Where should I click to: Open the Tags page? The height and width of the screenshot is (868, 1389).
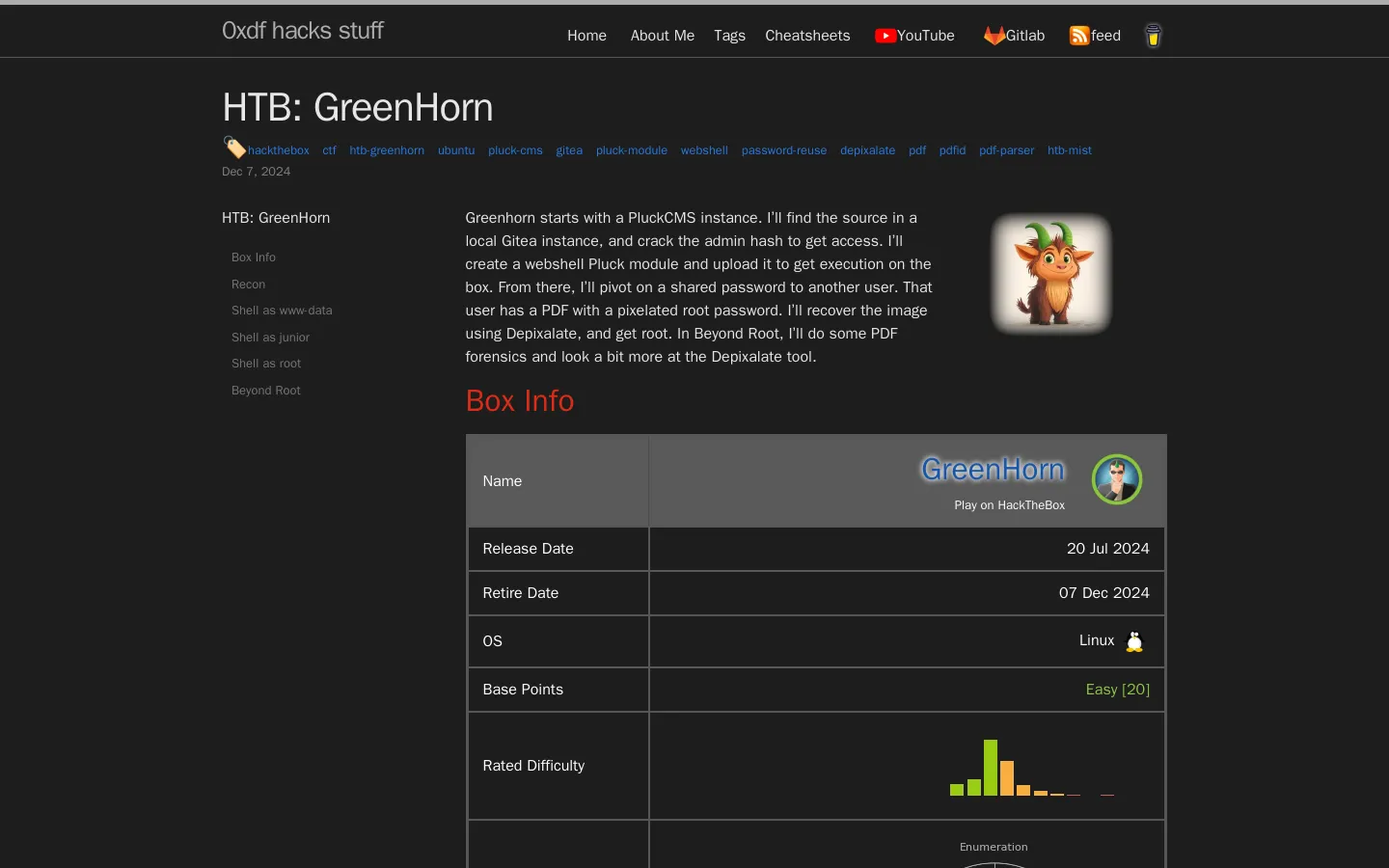(729, 36)
